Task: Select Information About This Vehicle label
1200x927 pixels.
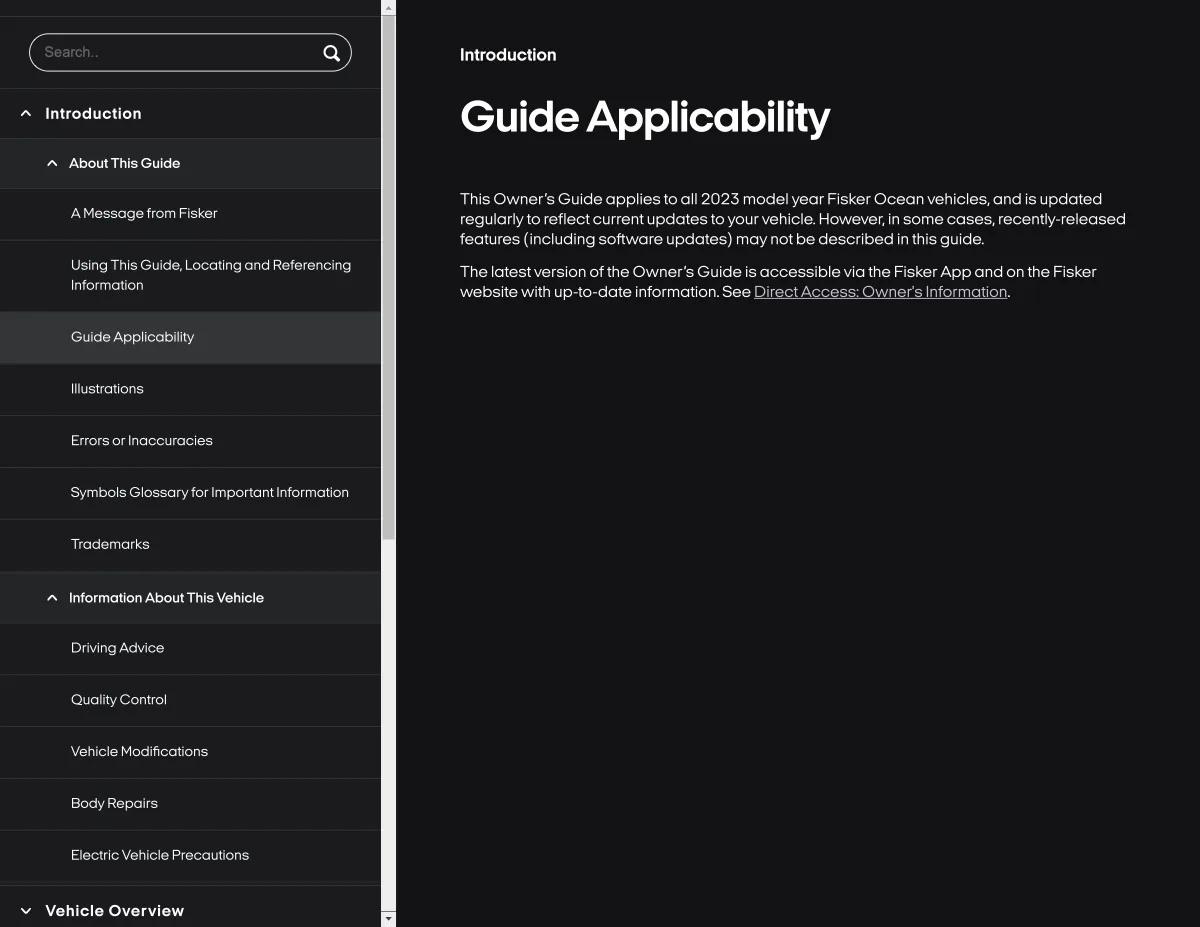Action: click(166, 598)
